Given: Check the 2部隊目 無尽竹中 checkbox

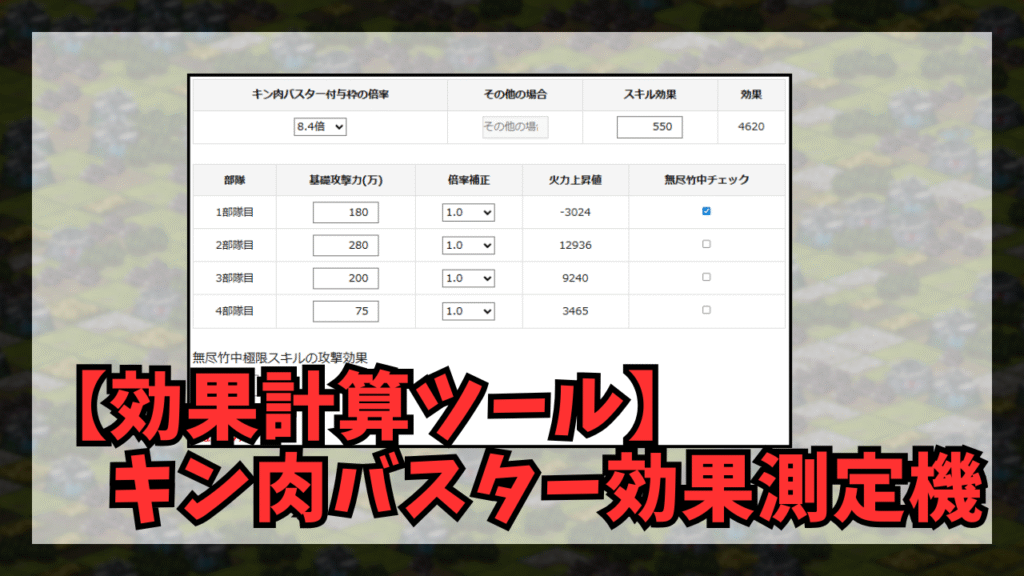Looking at the screenshot, I should point(706,244).
